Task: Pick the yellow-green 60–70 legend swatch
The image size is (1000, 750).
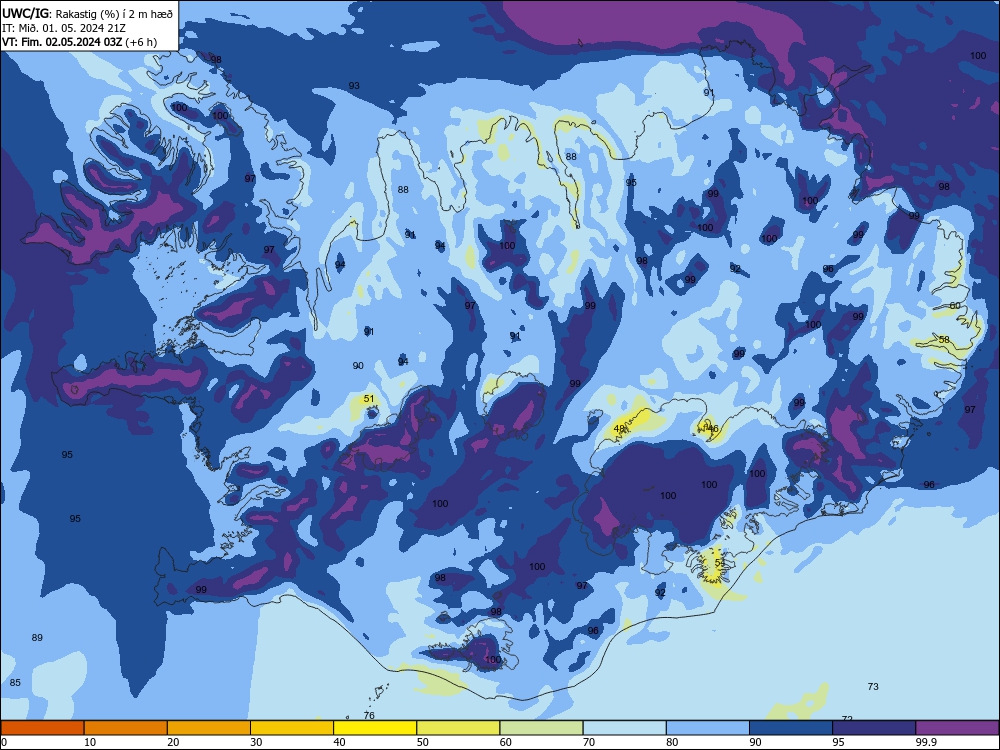Action: (541, 728)
